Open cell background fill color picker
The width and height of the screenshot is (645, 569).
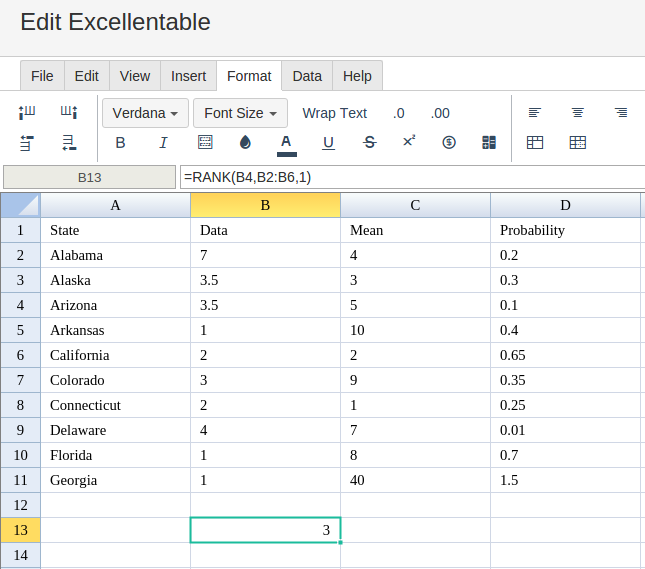(x=246, y=143)
